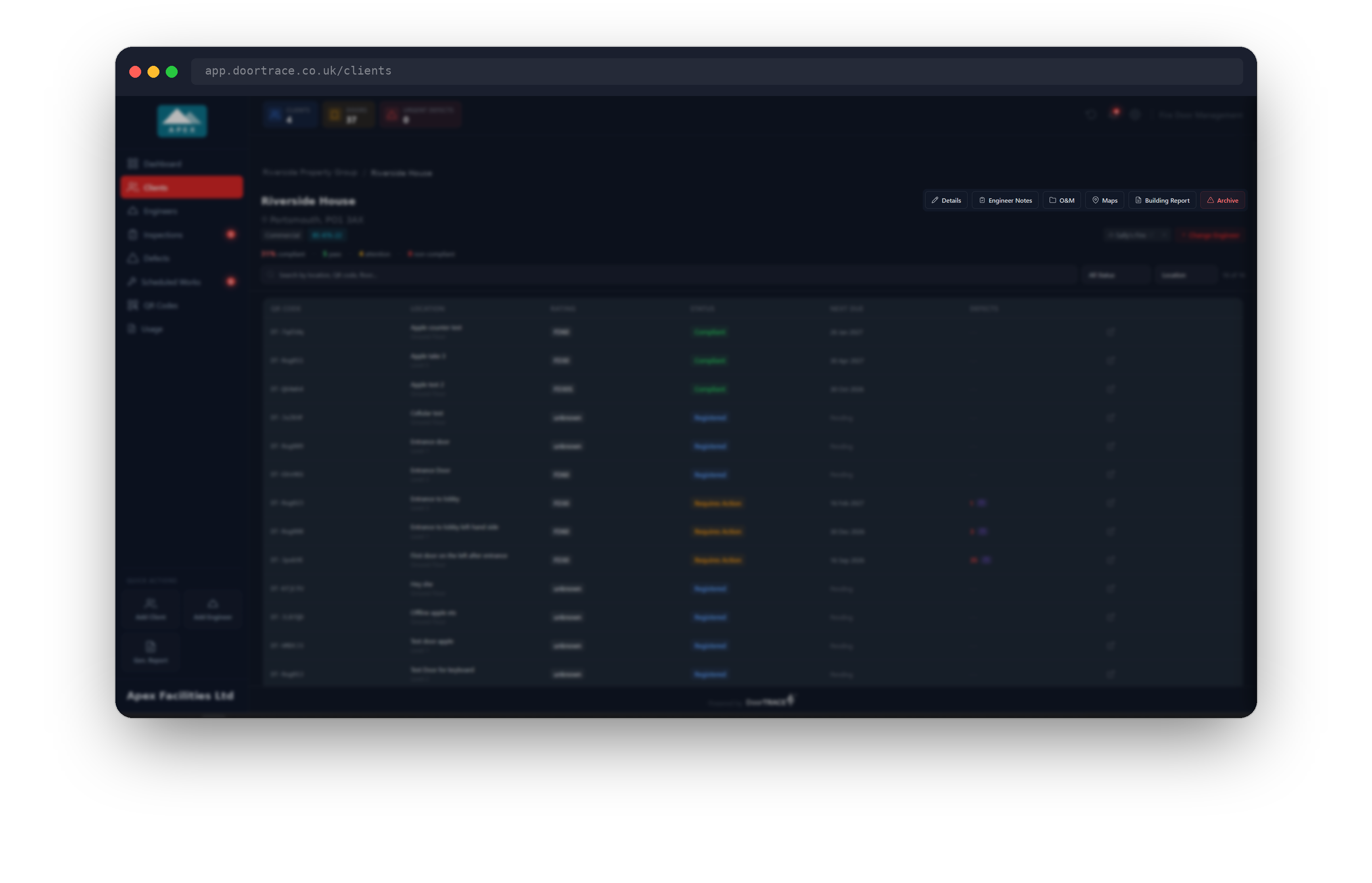
Task: Click the Apex logo in the sidebar
Action: (x=182, y=121)
